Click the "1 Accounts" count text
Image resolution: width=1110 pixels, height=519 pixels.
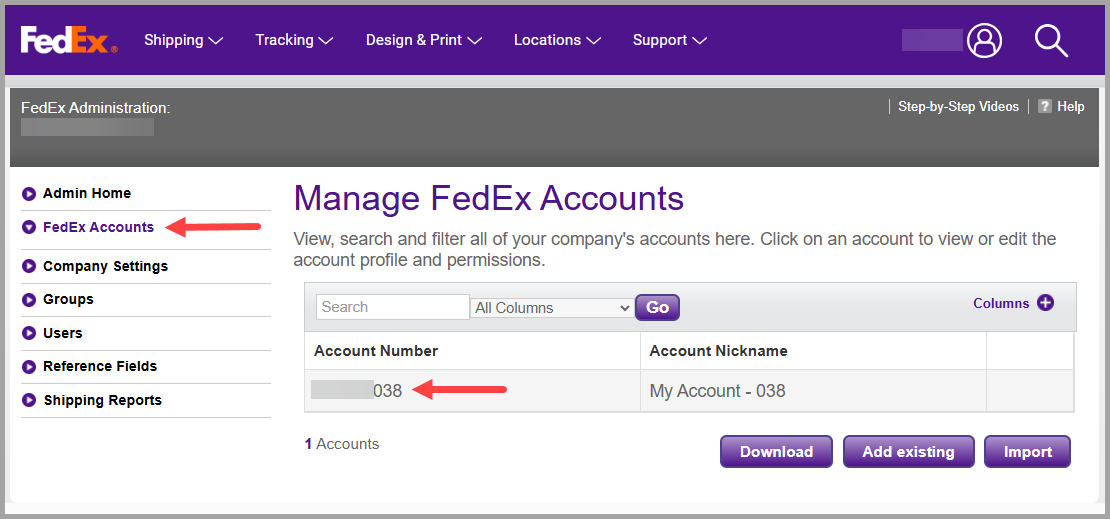pos(342,444)
